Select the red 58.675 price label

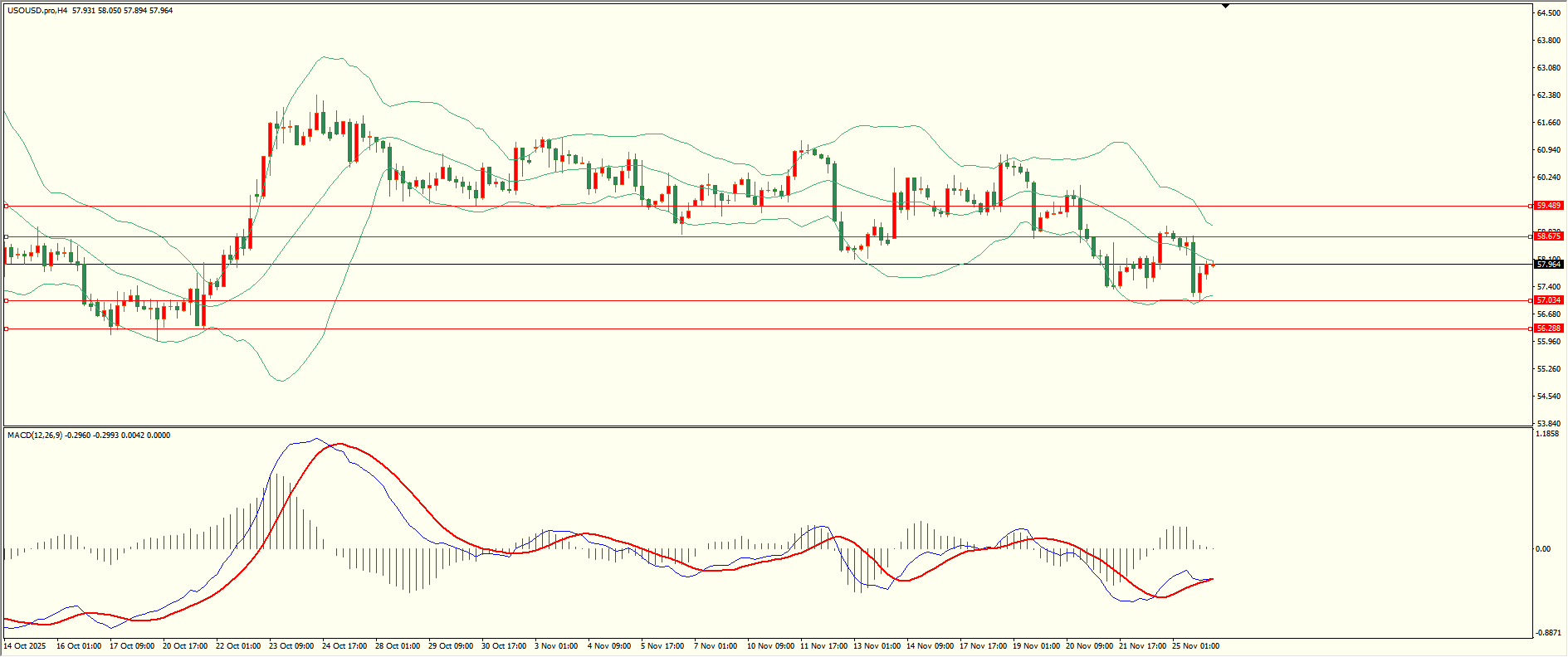(x=1548, y=236)
